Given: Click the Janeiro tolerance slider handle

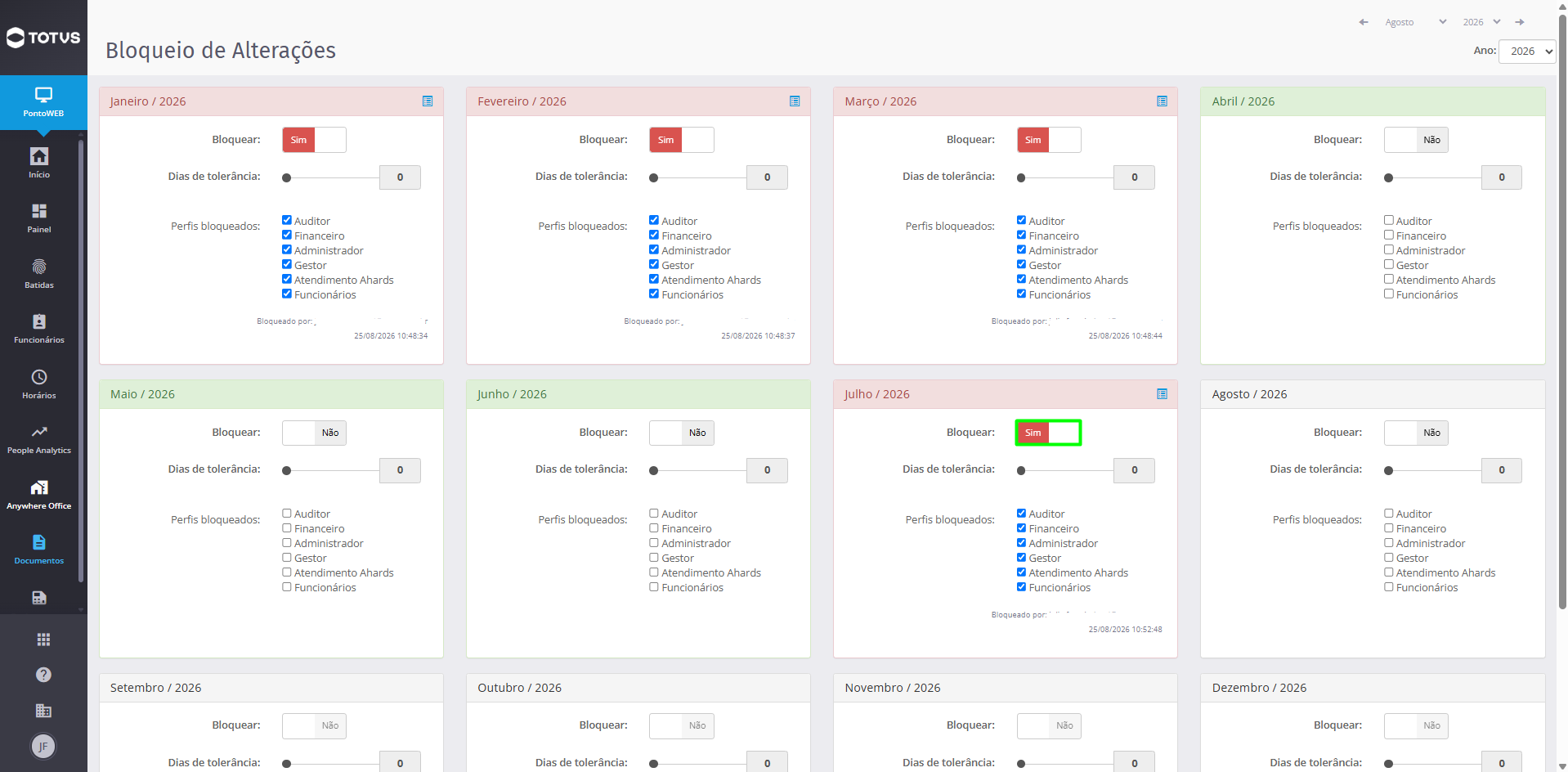Looking at the screenshot, I should pos(287,177).
